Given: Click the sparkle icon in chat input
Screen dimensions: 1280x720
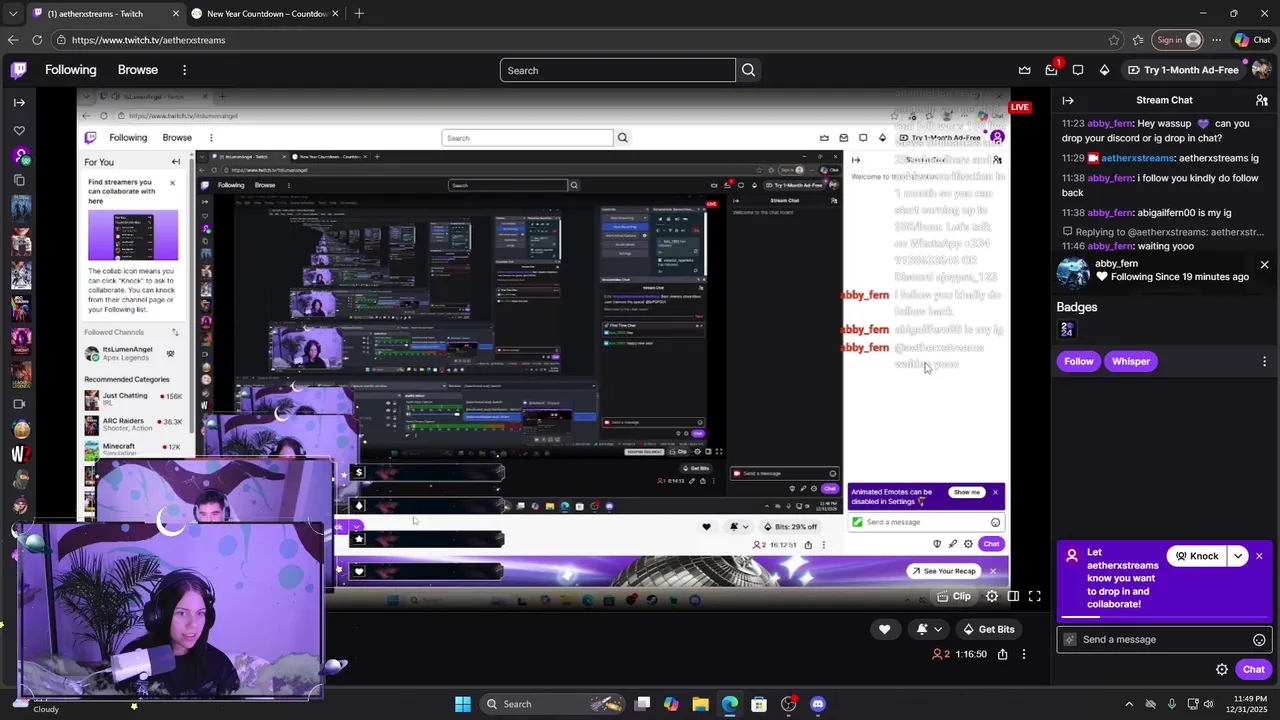Looking at the screenshot, I should 1070,640.
